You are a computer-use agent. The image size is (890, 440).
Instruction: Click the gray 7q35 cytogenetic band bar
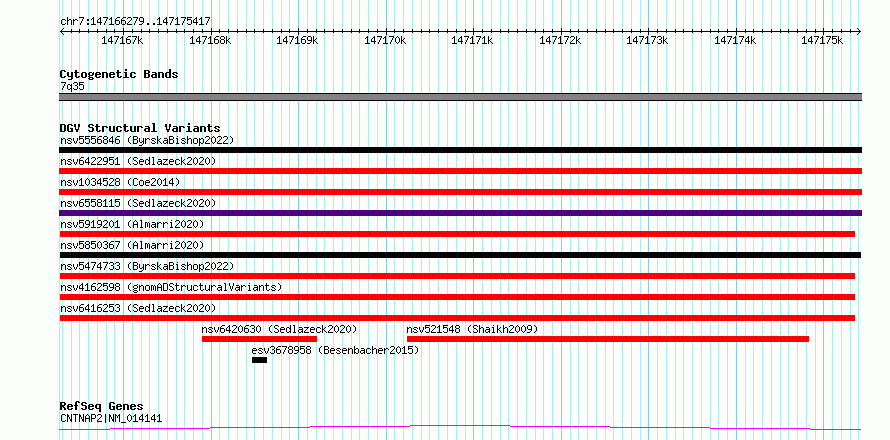point(460,97)
